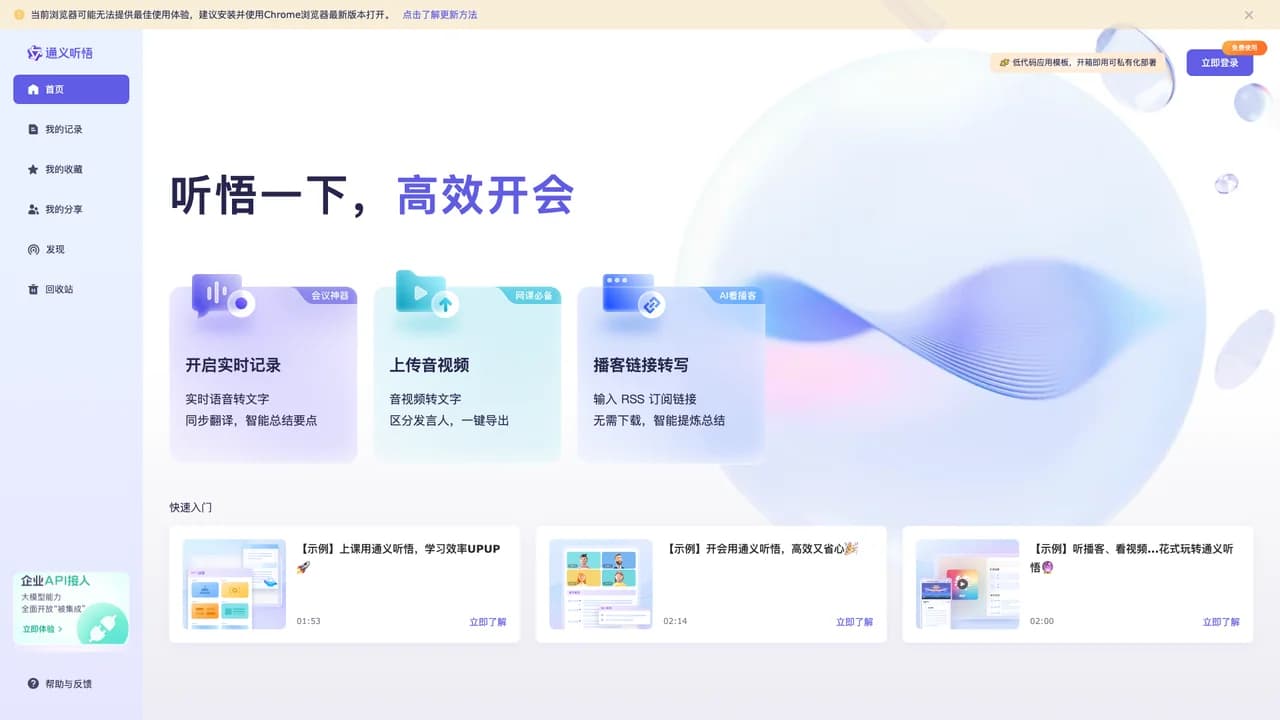This screenshot has width=1280, height=720.
Task: Click 立即了解 on the 听播客、看视频 example
Action: 1221,622
